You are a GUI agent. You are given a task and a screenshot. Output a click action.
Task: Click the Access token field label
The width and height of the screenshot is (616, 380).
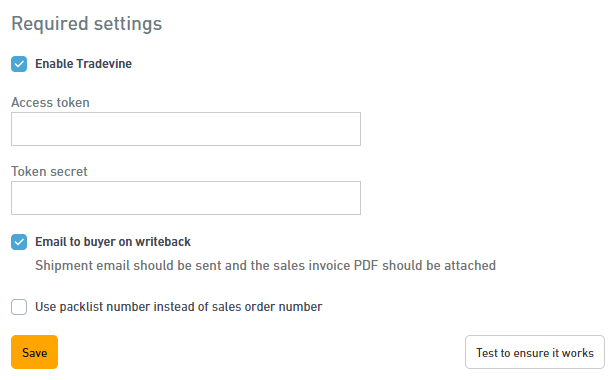[50, 103]
